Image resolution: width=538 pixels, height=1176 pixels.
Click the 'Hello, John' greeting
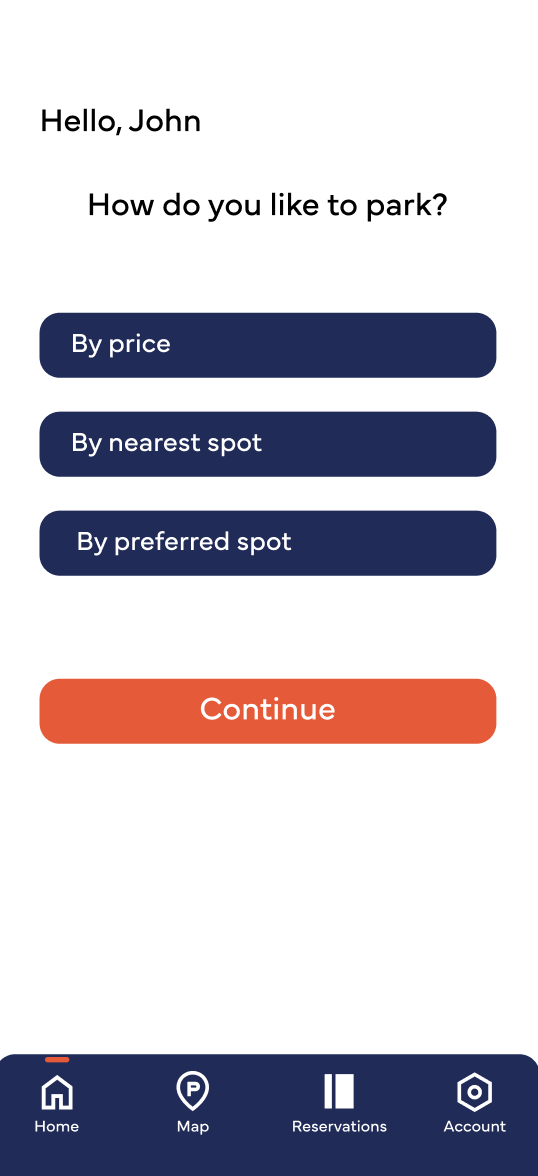(x=121, y=122)
